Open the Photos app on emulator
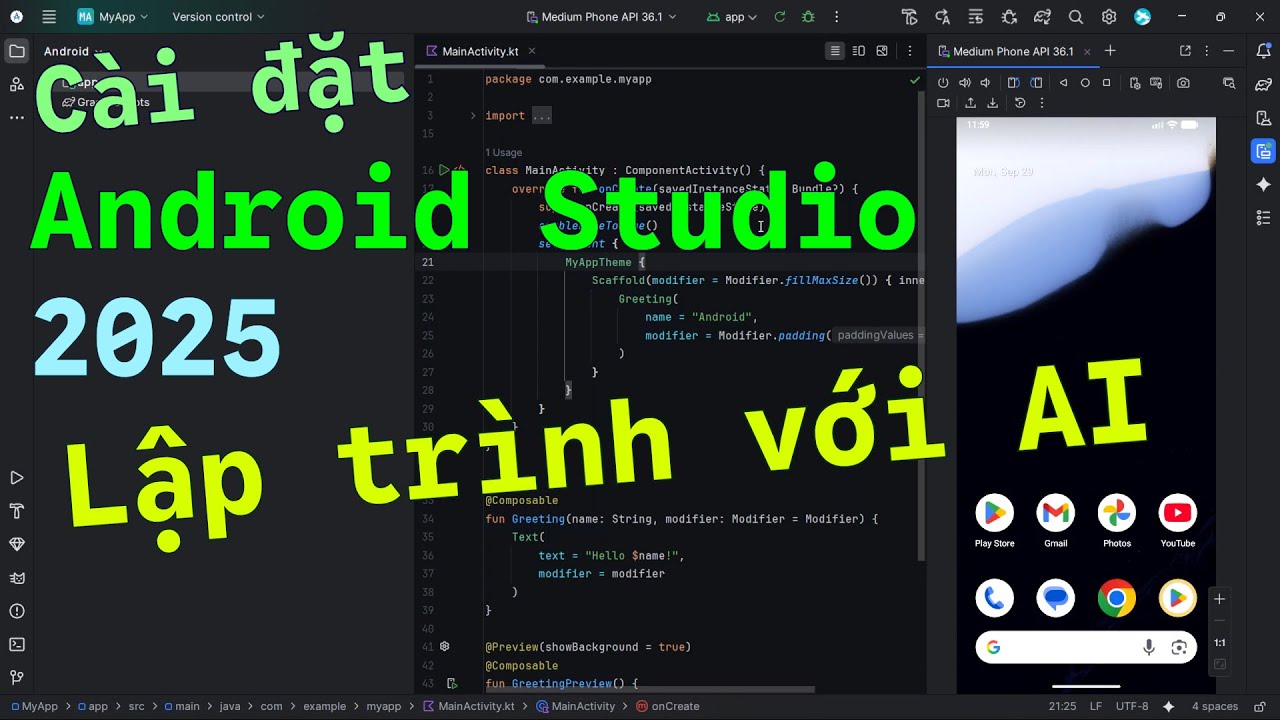 (1117, 521)
